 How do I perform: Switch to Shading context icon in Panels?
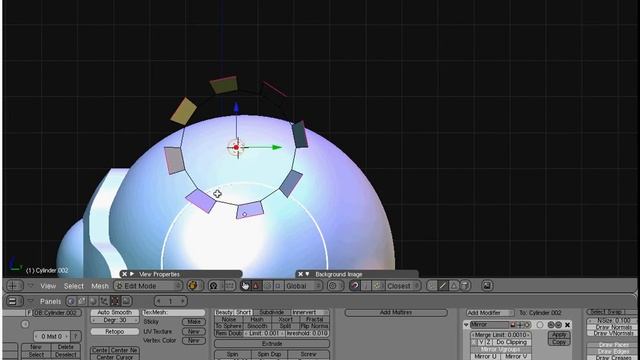pos(93,301)
